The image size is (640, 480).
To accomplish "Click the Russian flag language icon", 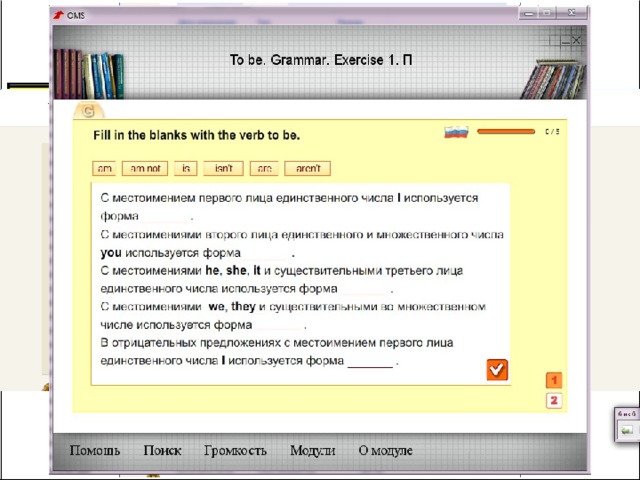I will tap(456, 132).
